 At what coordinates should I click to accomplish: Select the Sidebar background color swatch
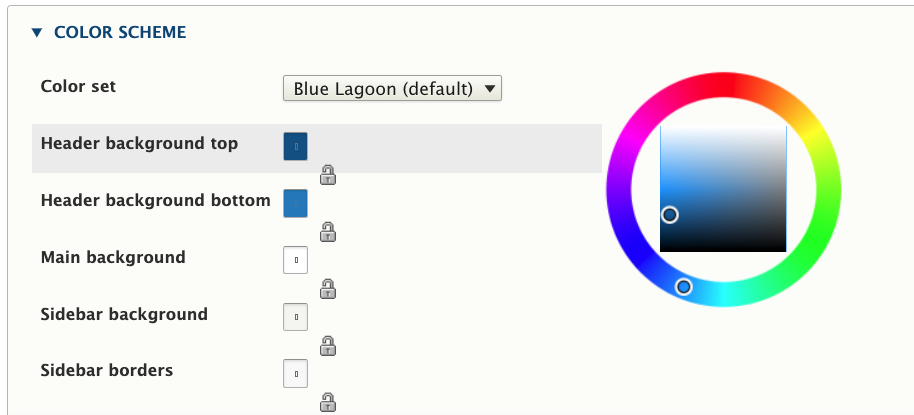tap(296, 318)
